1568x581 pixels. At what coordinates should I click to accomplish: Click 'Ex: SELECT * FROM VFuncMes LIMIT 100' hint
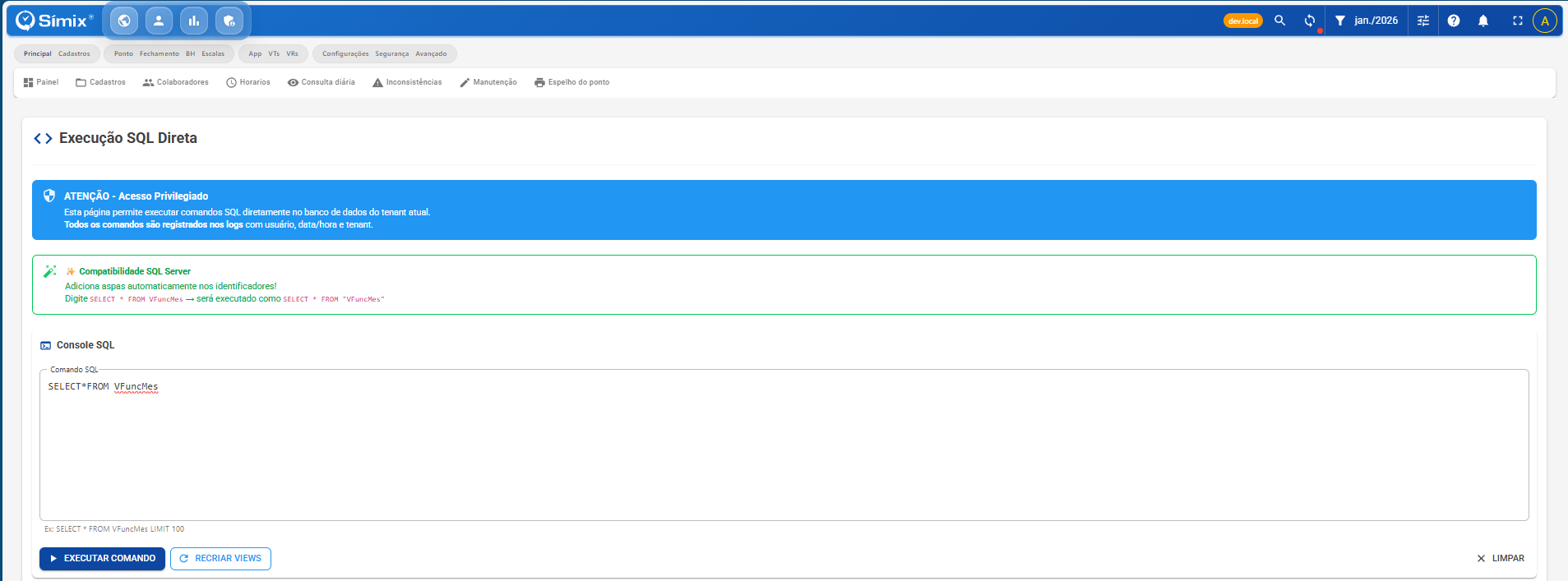point(114,529)
